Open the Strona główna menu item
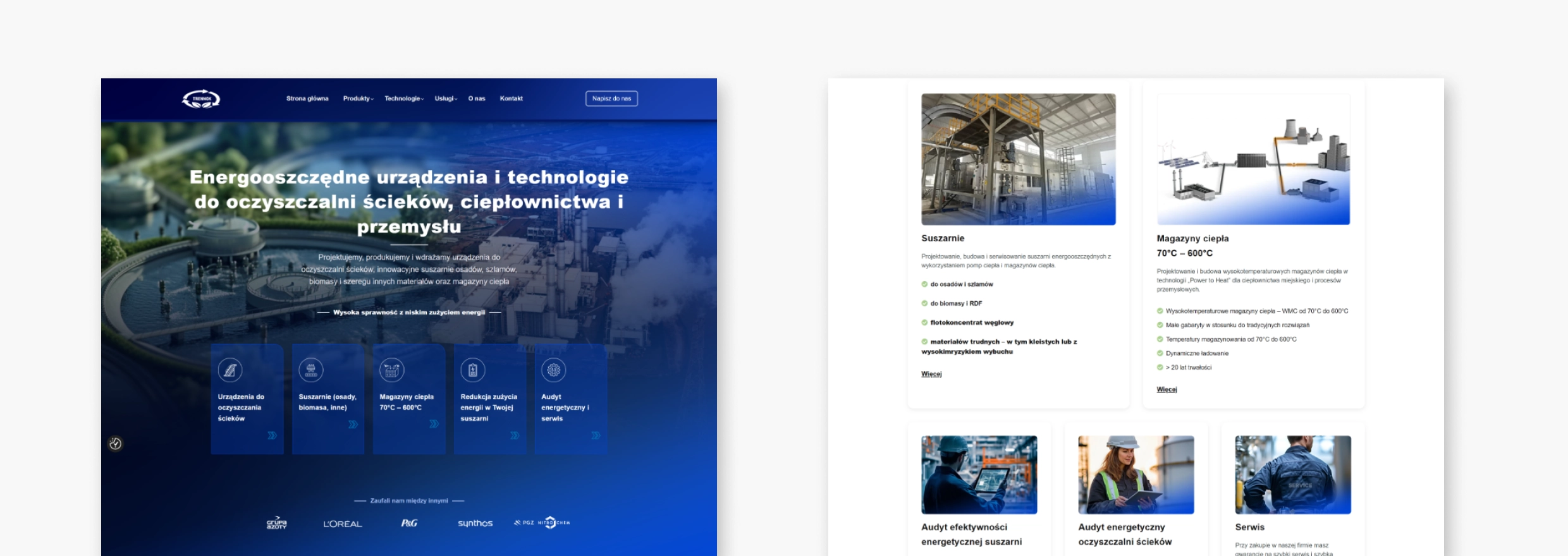This screenshot has height=556, width=1568. pyautogui.click(x=307, y=99)
